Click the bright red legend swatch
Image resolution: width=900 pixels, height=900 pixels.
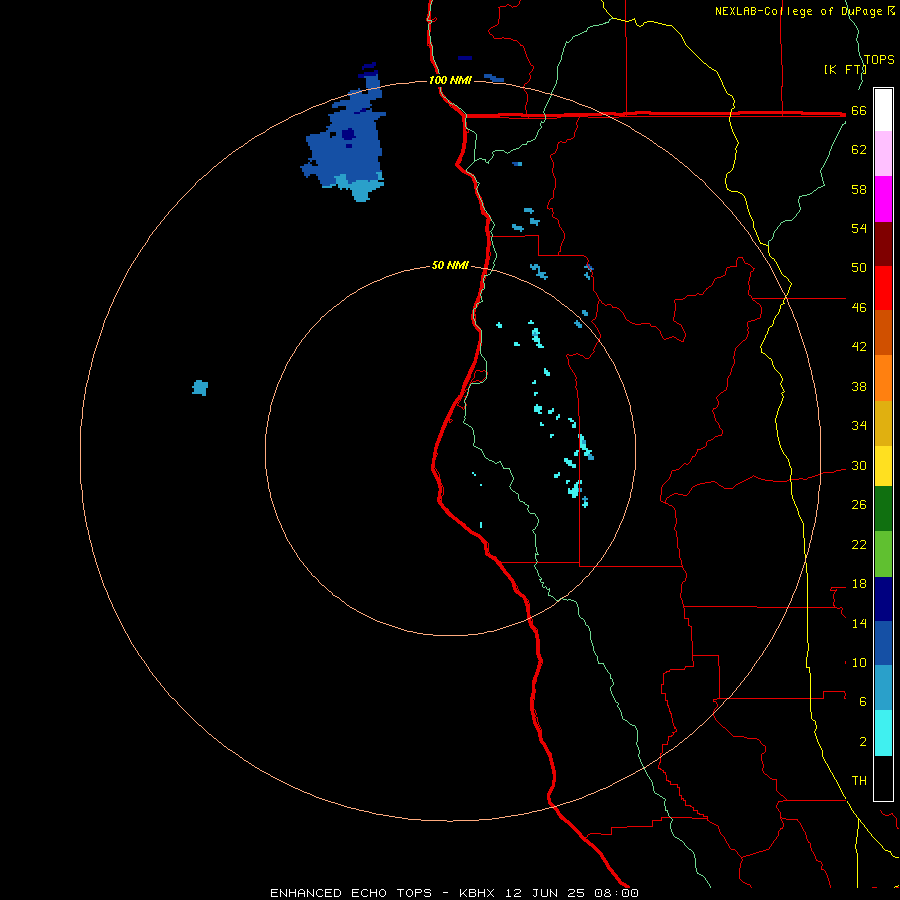click(x=883, y=288)
